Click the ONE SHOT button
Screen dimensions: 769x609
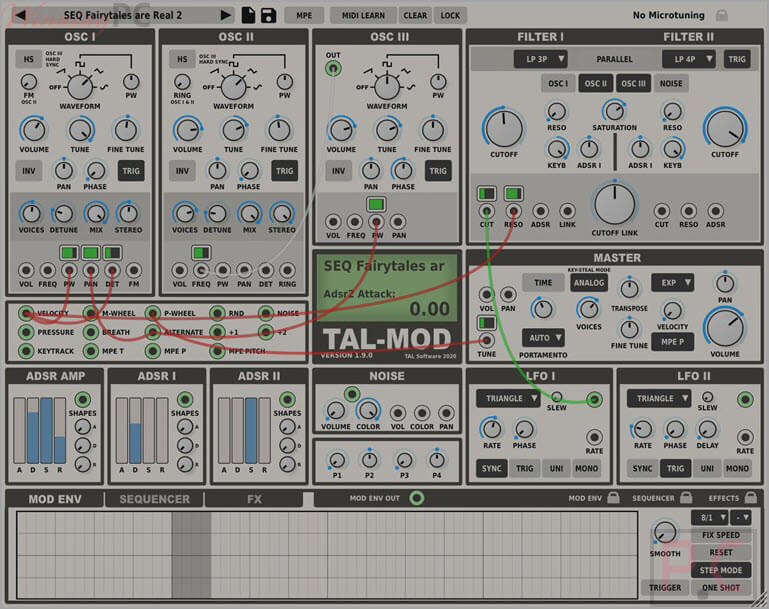point(720,588)
